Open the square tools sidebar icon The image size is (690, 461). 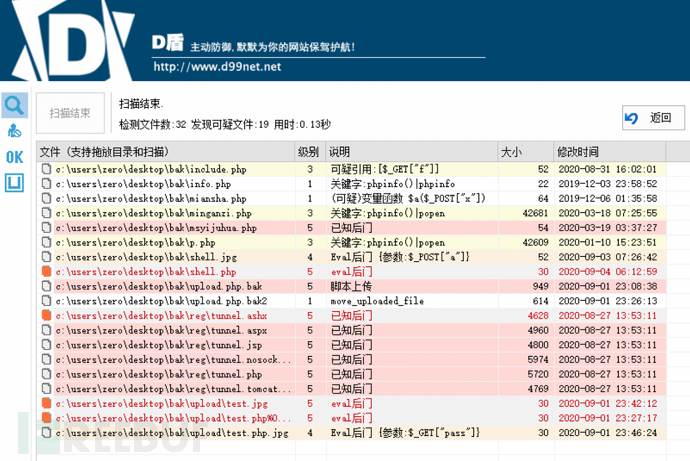click(x=14, y=183)
